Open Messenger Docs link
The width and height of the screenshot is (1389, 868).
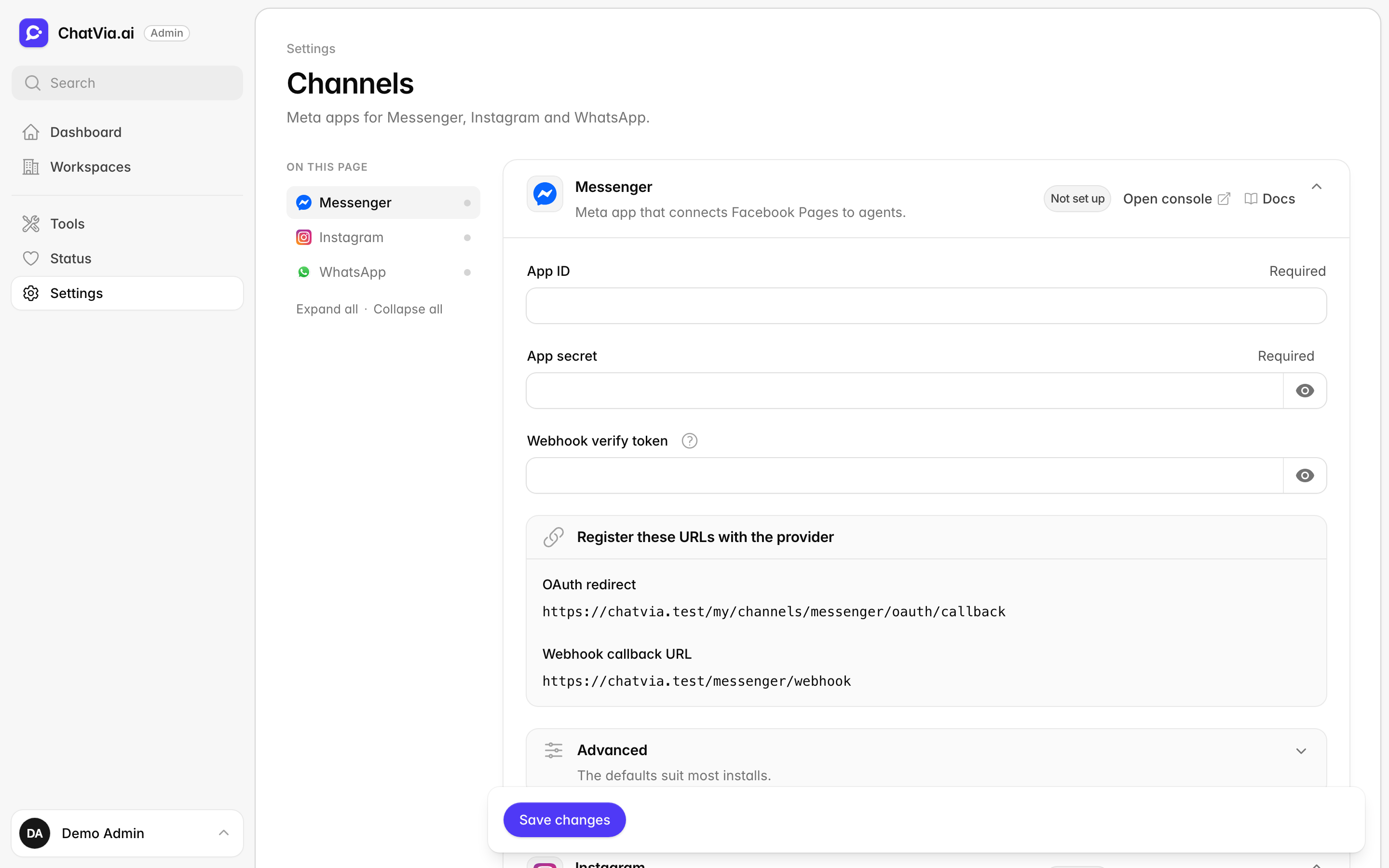(x=1269, y=199)
